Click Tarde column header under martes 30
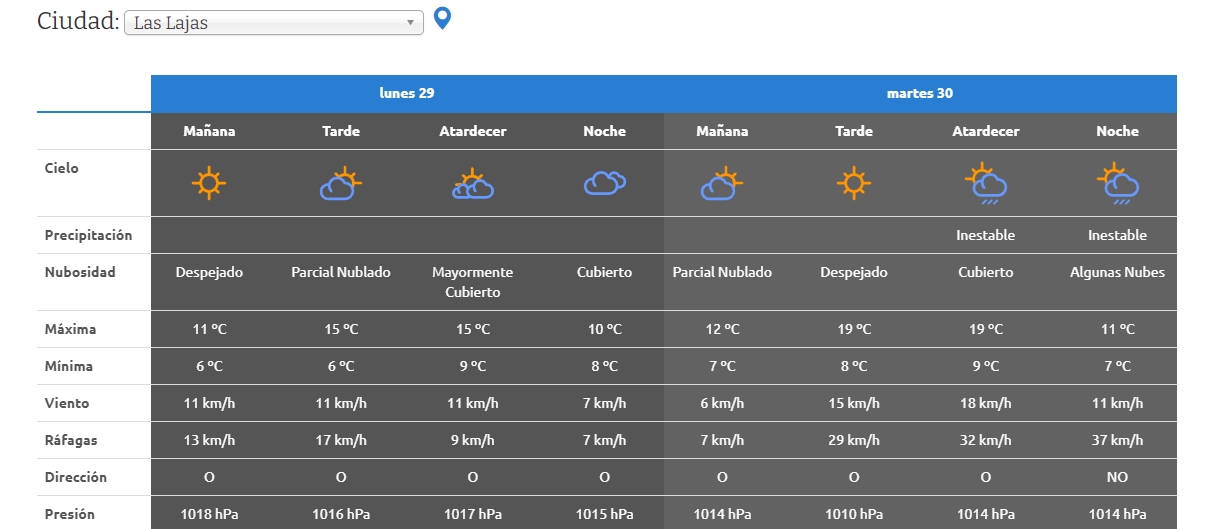Viewport: 1229px width, 529px height. click(x=853, y=131)
